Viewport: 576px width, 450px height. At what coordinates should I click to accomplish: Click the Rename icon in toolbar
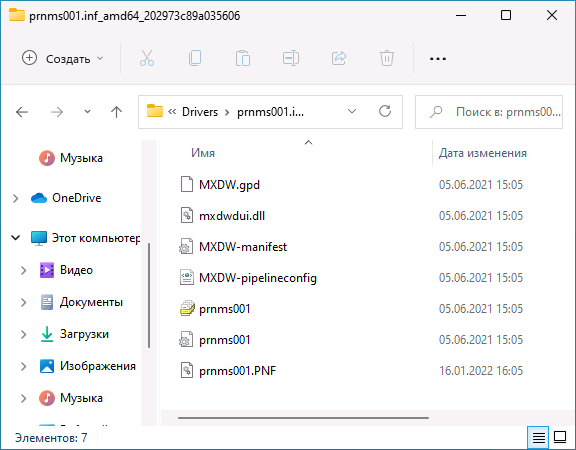(x=291, y=58)
